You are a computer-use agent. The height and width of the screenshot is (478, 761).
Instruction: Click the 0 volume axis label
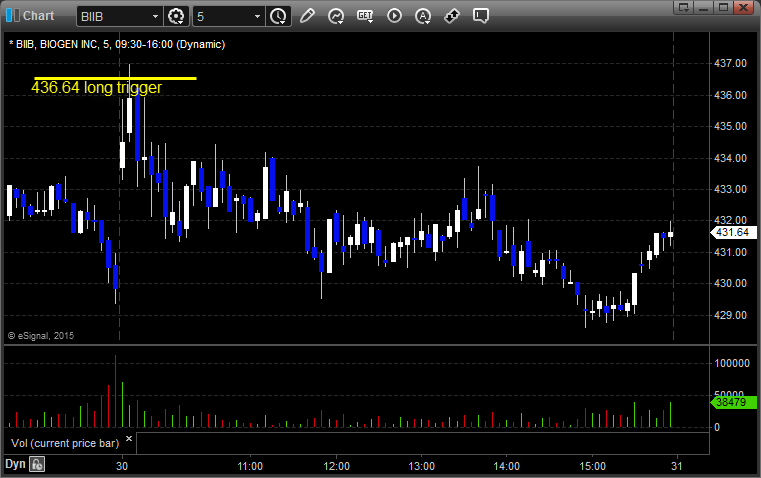tap(717, 428)
